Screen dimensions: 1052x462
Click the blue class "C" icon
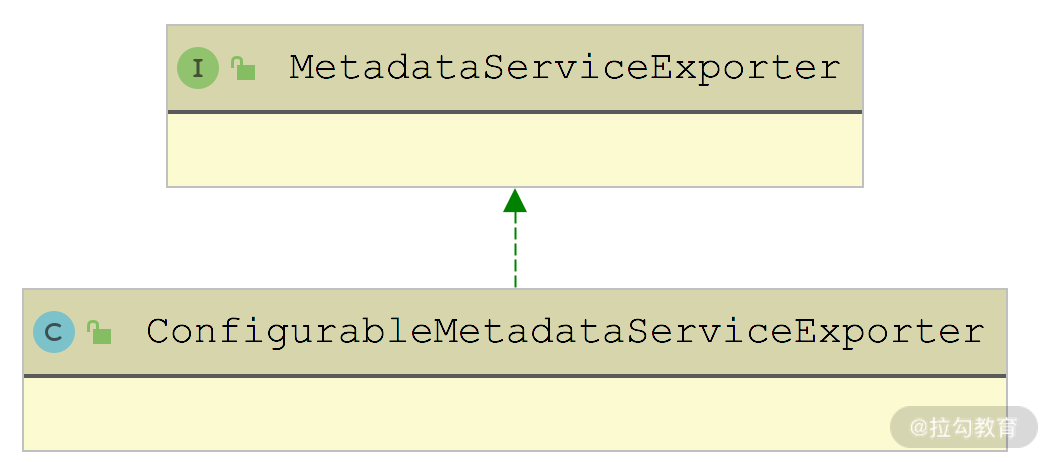(54, 332)
